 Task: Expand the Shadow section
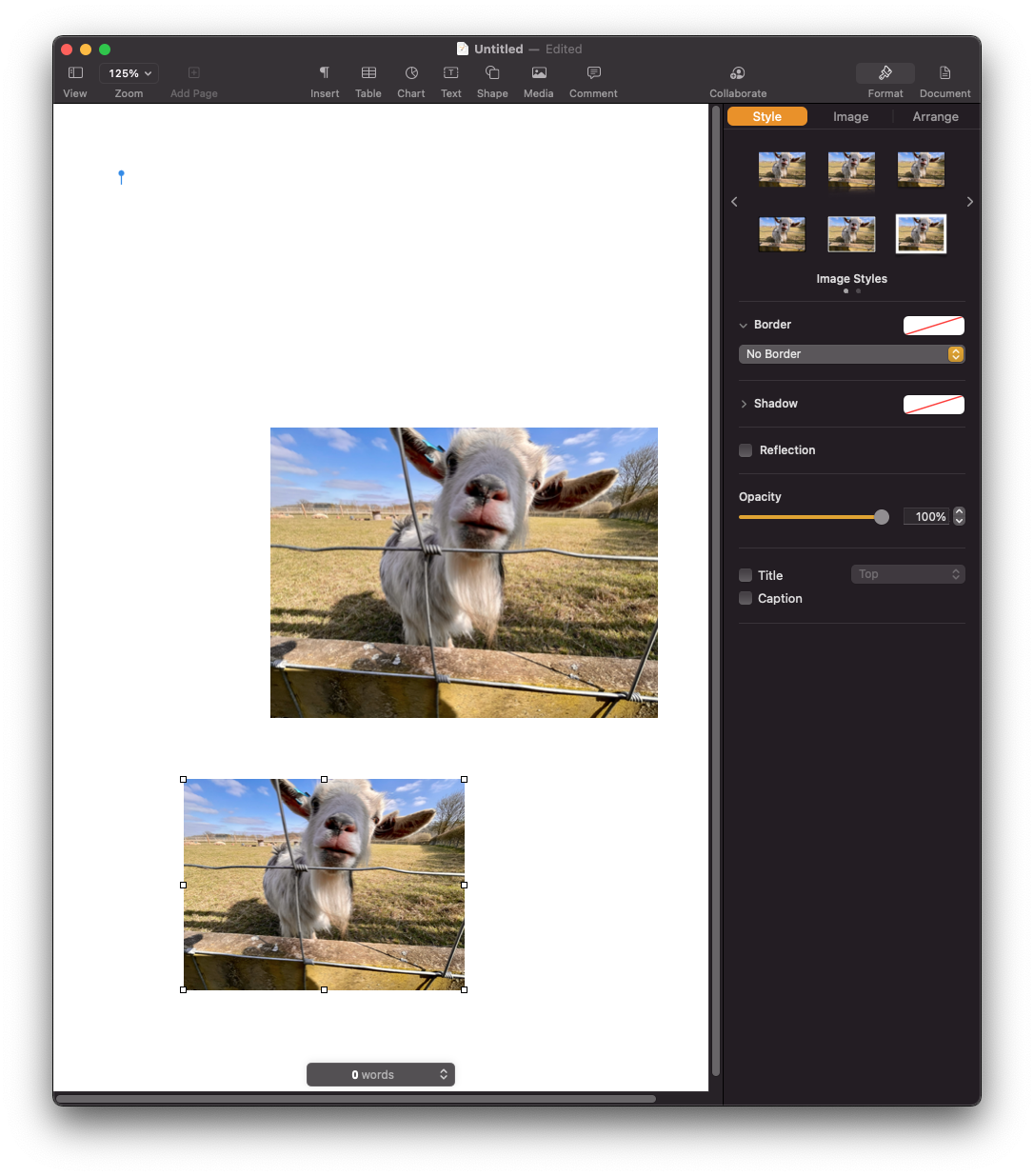coord(744,404)
